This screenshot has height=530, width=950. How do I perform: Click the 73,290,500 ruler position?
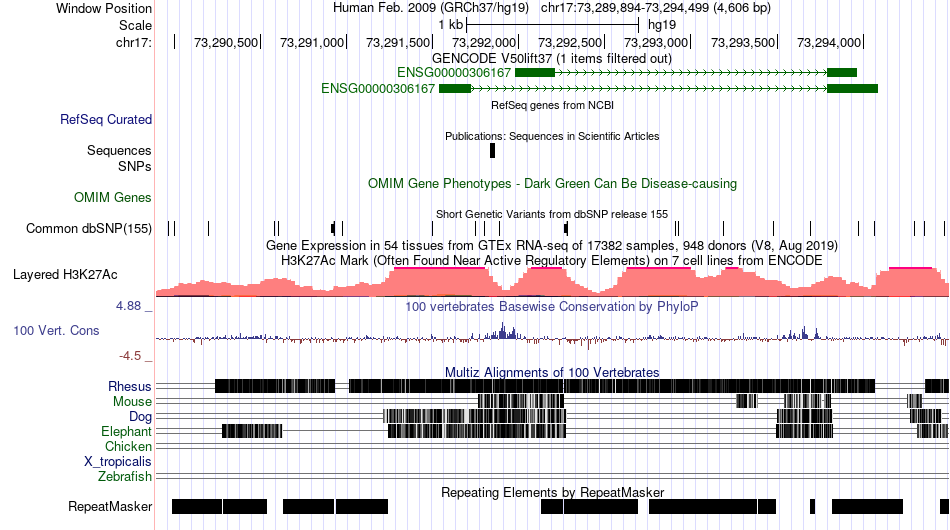pos(226,42)
